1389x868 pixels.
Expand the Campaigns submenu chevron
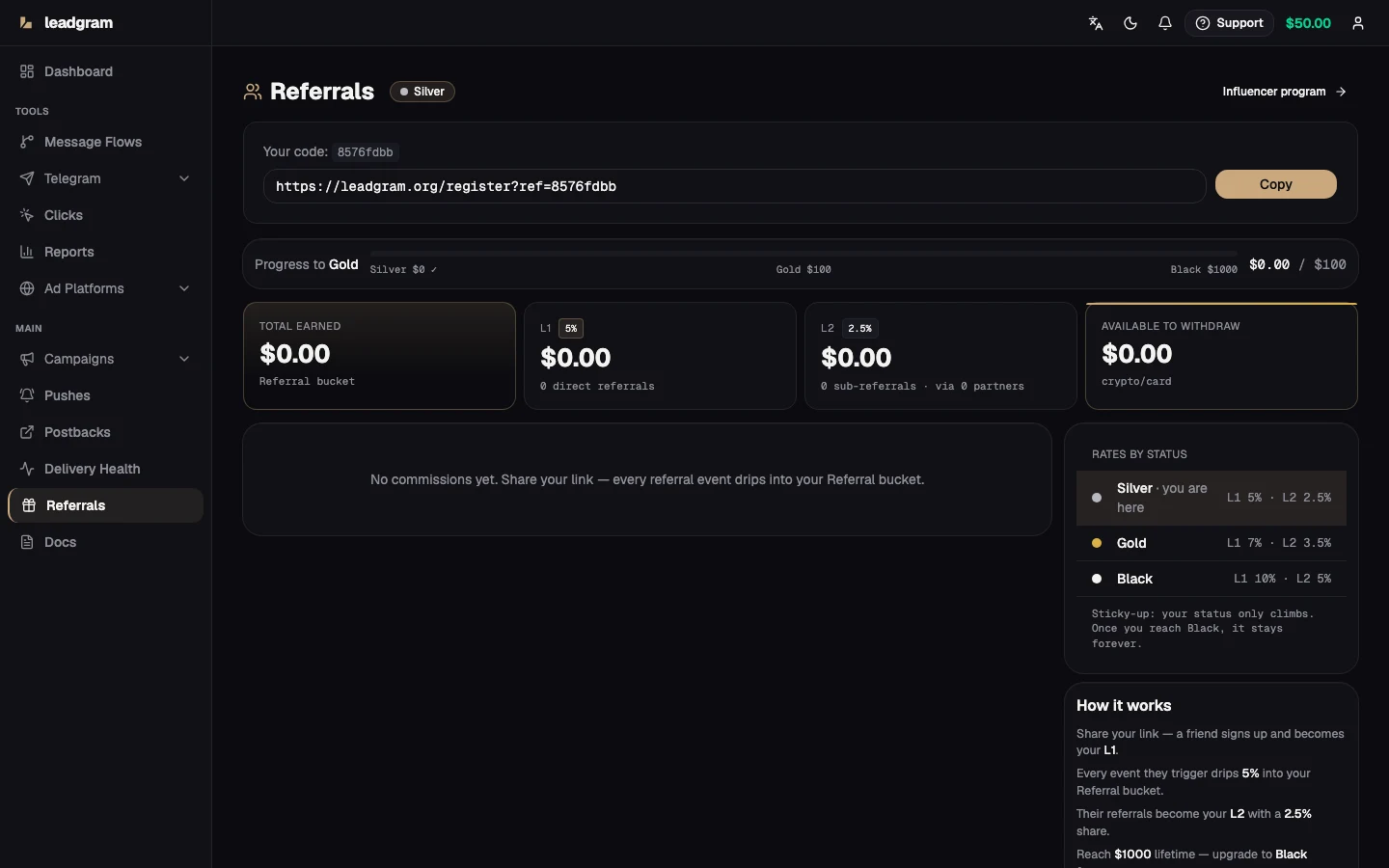(184, 359)
